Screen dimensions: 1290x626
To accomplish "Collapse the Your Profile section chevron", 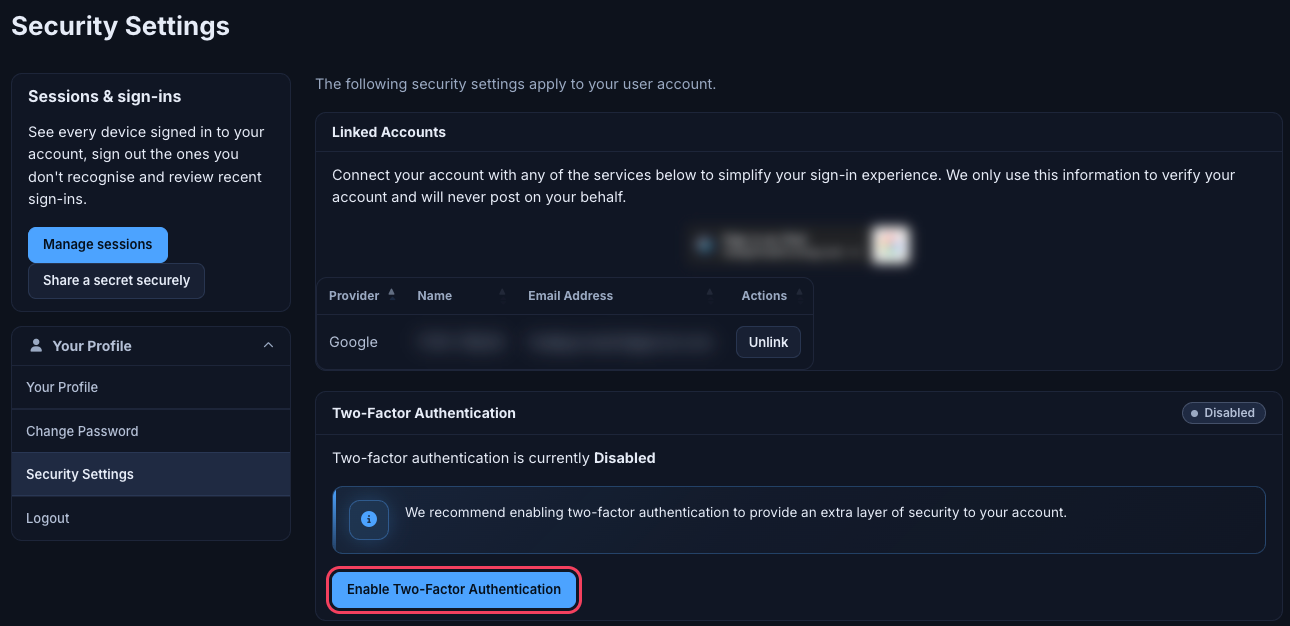I will (x=268, y=345).
